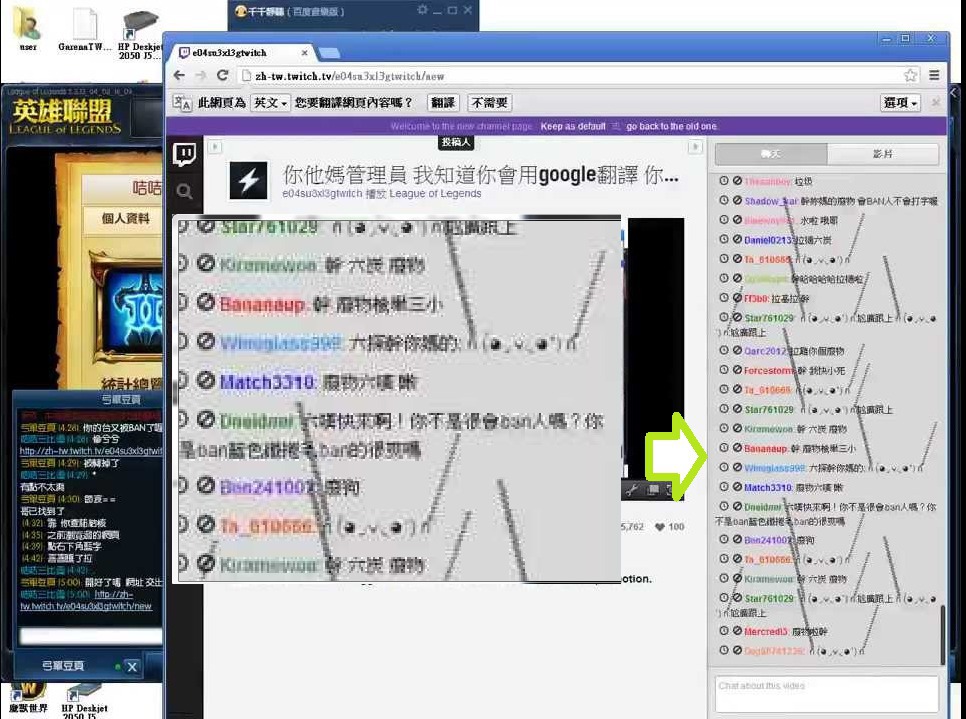Bookmark this page with the star icon
966x719 pixels.
(911, 76)
